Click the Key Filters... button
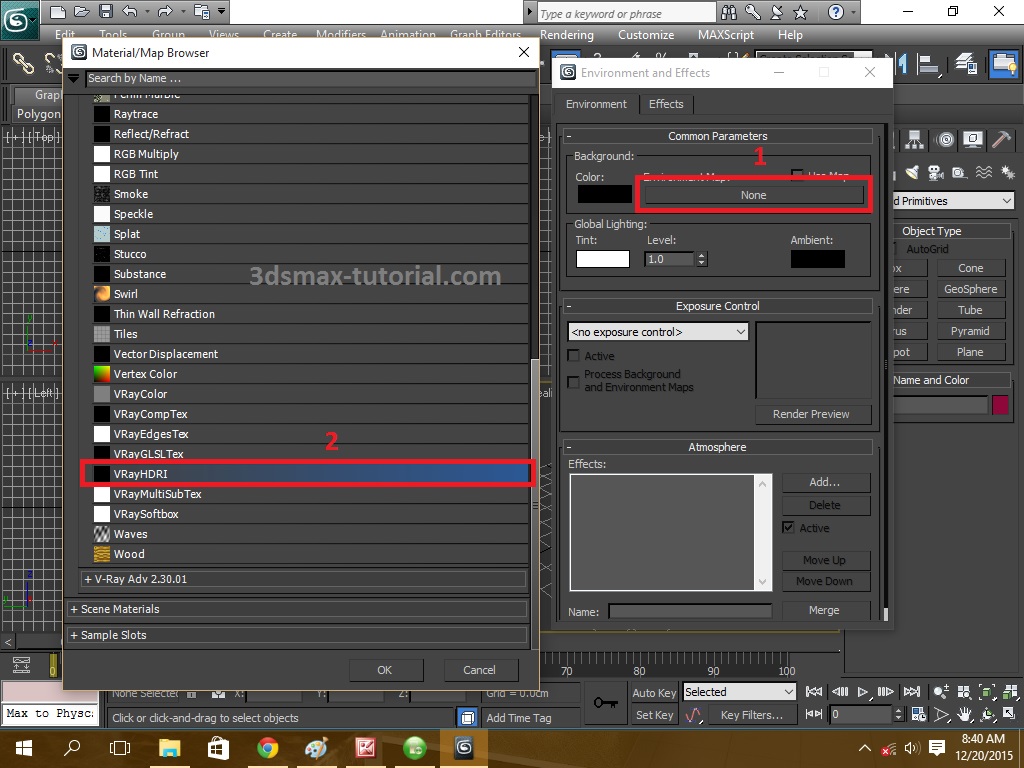Viewport: 1024px width, 768px height. (751, 715)
